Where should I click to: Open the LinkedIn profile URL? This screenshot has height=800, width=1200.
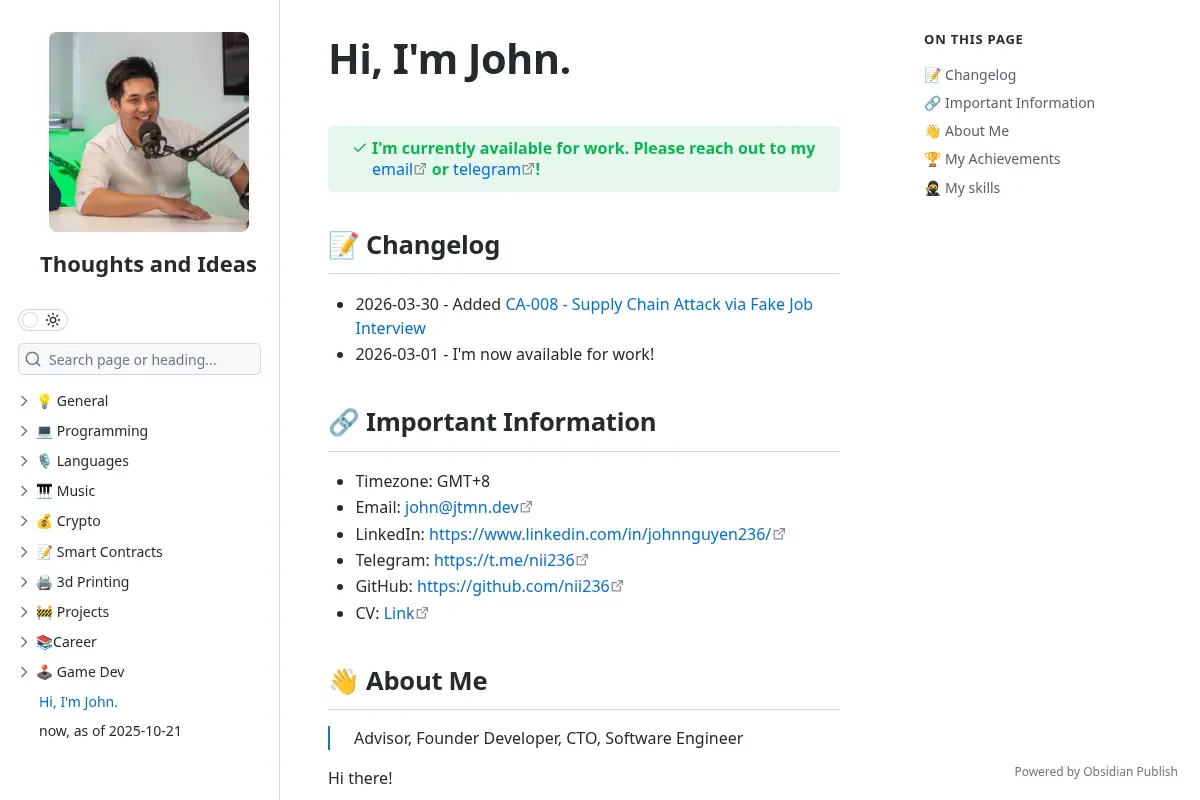coord(600,534)
